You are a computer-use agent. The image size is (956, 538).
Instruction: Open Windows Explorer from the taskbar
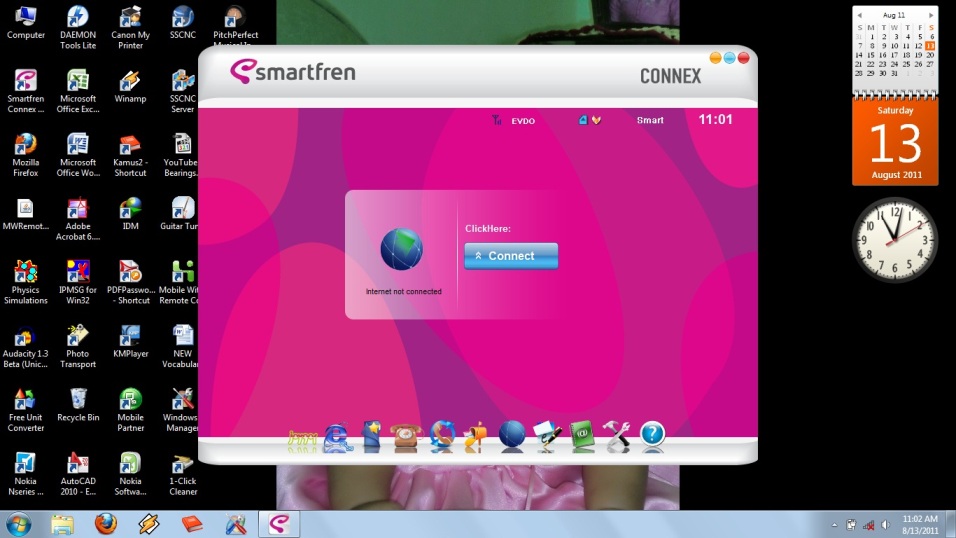click(62, 525)
